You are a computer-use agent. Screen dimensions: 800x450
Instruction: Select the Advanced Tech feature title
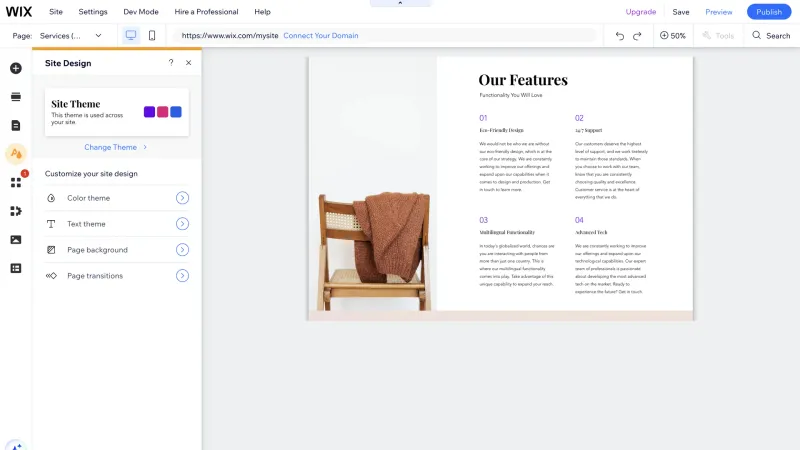[x=591, y=232]
